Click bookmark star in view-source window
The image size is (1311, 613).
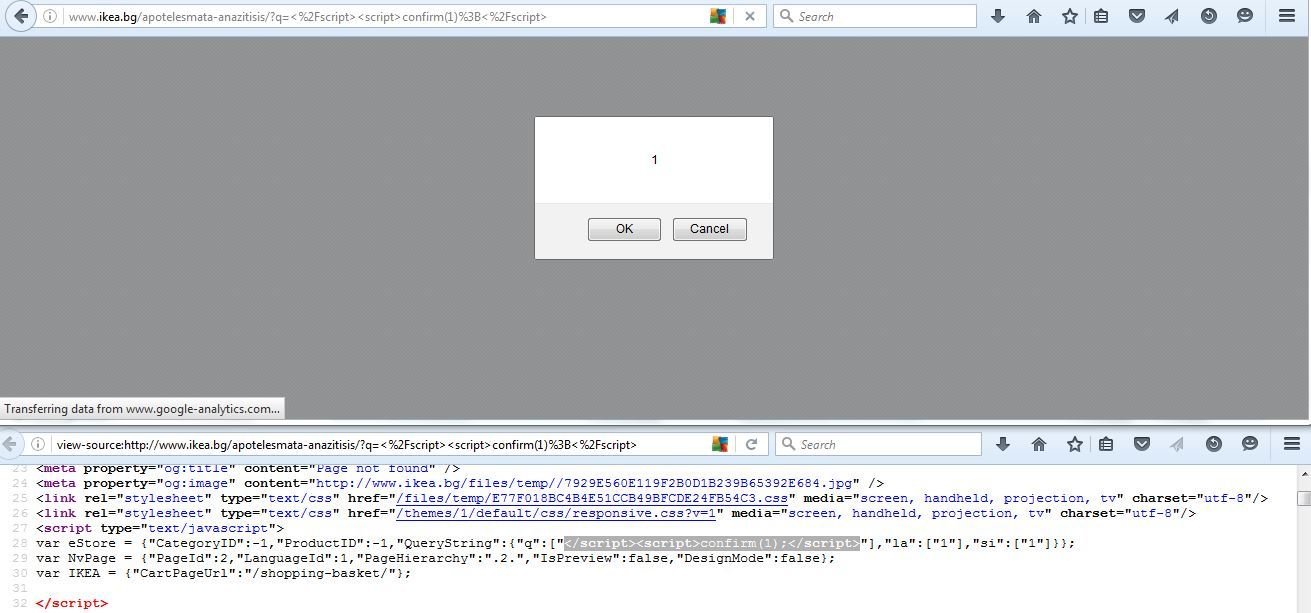[x=1075, y=444]
